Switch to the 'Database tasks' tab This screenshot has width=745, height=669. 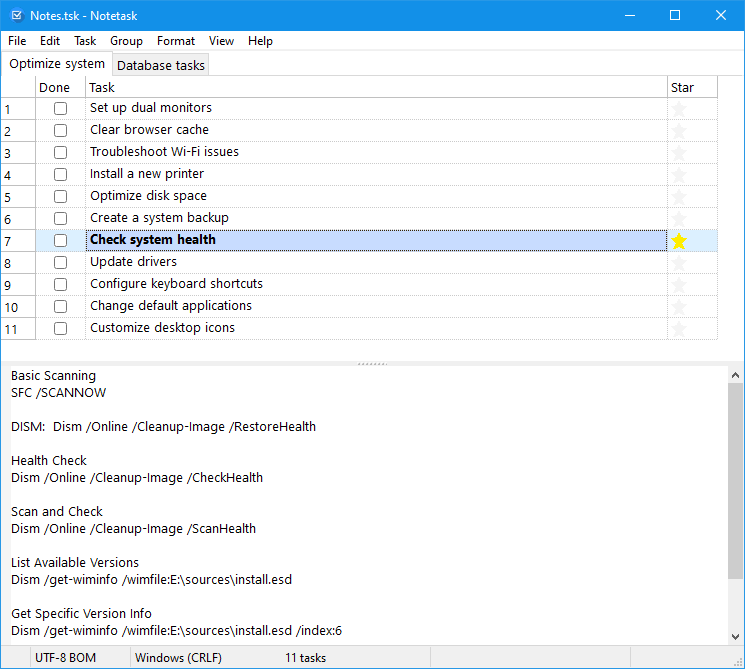[x=161, y=65]
